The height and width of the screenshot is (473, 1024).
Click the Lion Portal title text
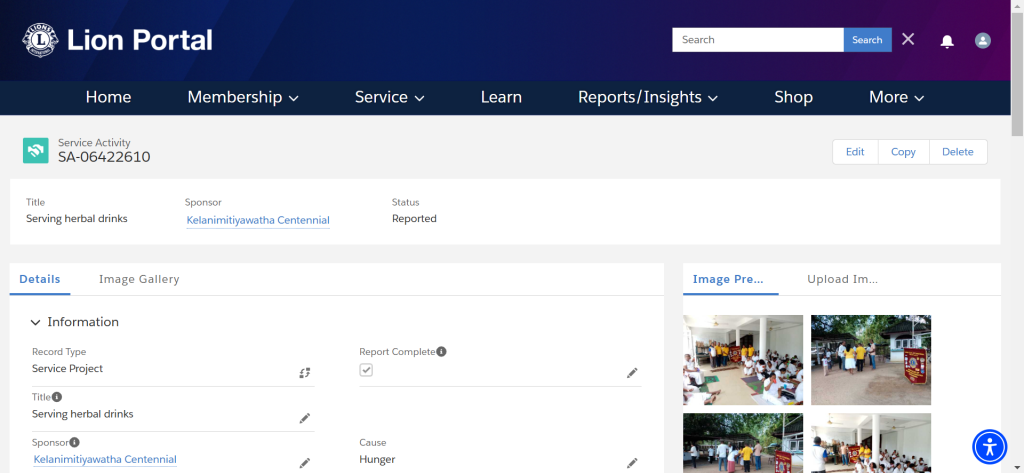[140, 41]
